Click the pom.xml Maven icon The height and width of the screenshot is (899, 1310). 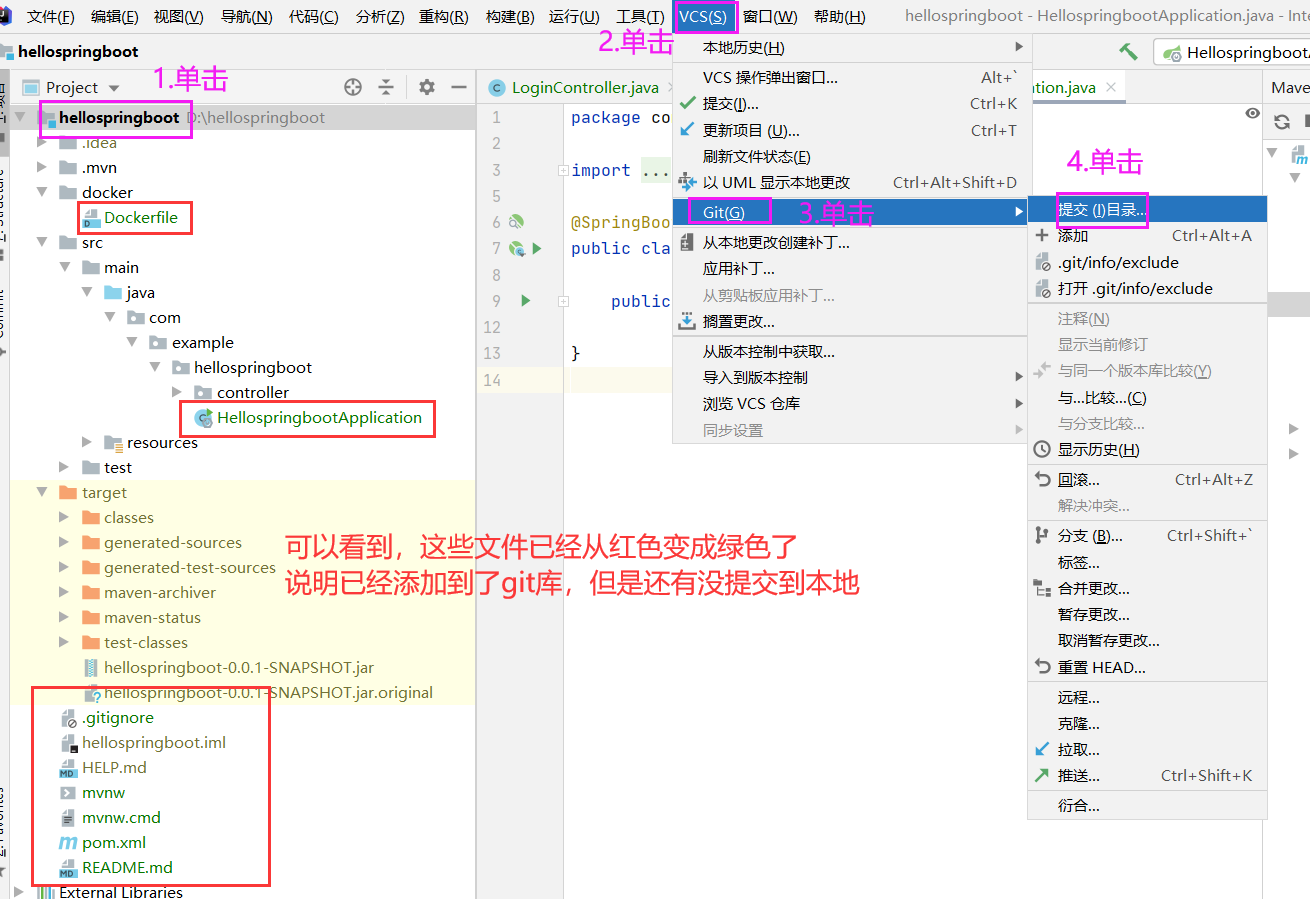(68, 842)
